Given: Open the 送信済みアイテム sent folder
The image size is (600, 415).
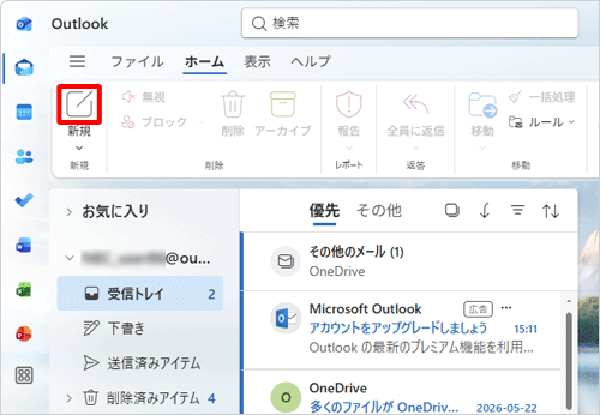Looking at the screenshot, I should tap(140, 363).
